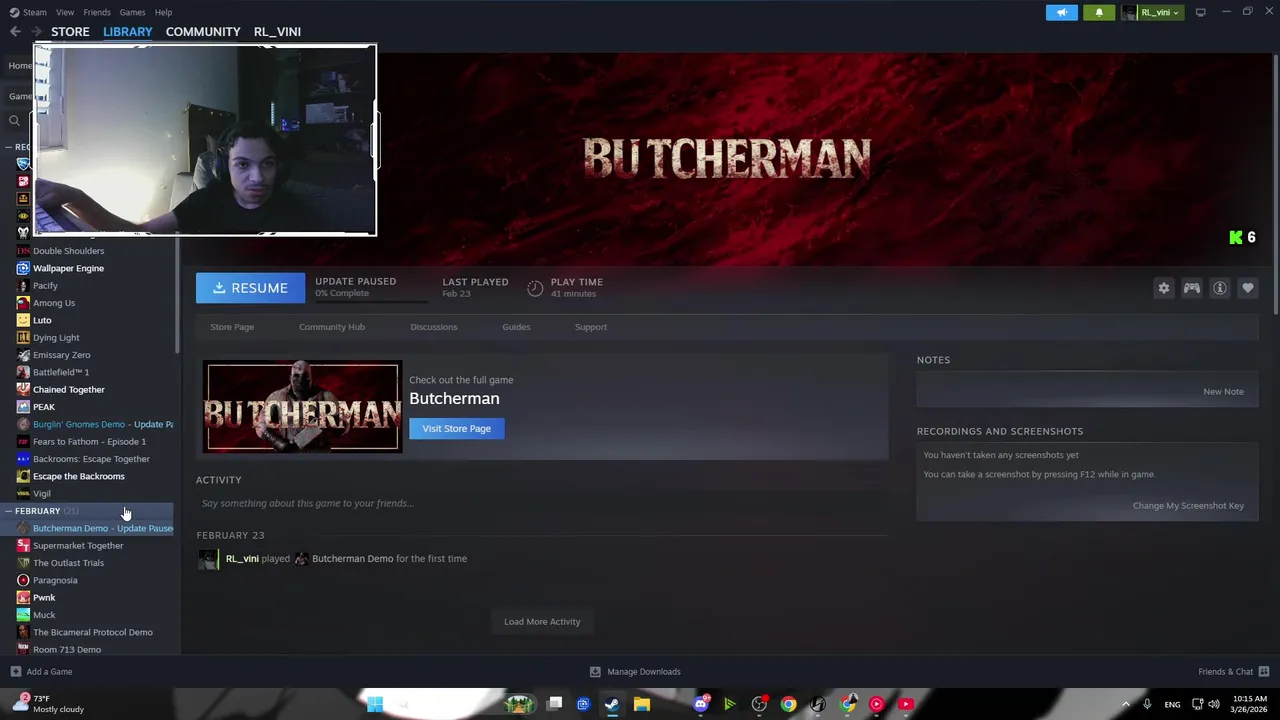Image resolution: width=1280 pixels, height=720 pixels.
Task: Open the RL_vini account dropdown
Action: (x=1153, y=12)
